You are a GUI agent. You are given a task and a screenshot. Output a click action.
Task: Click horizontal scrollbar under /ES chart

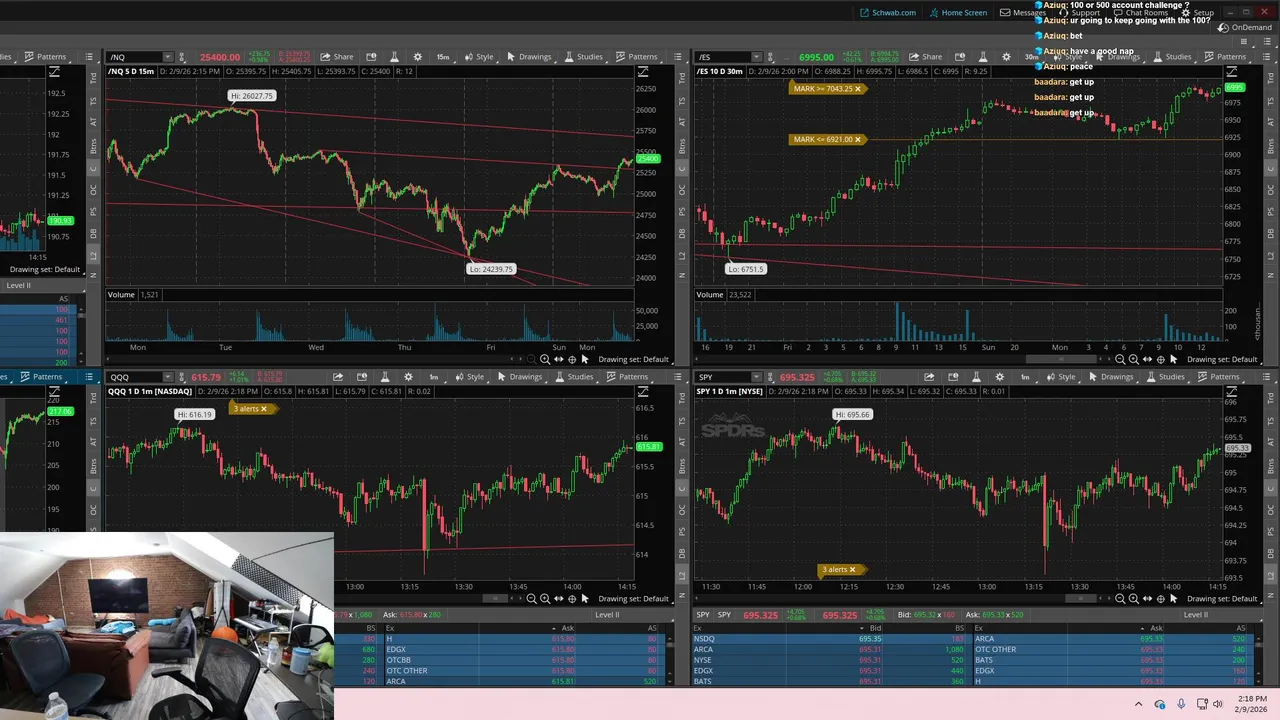1062,359
